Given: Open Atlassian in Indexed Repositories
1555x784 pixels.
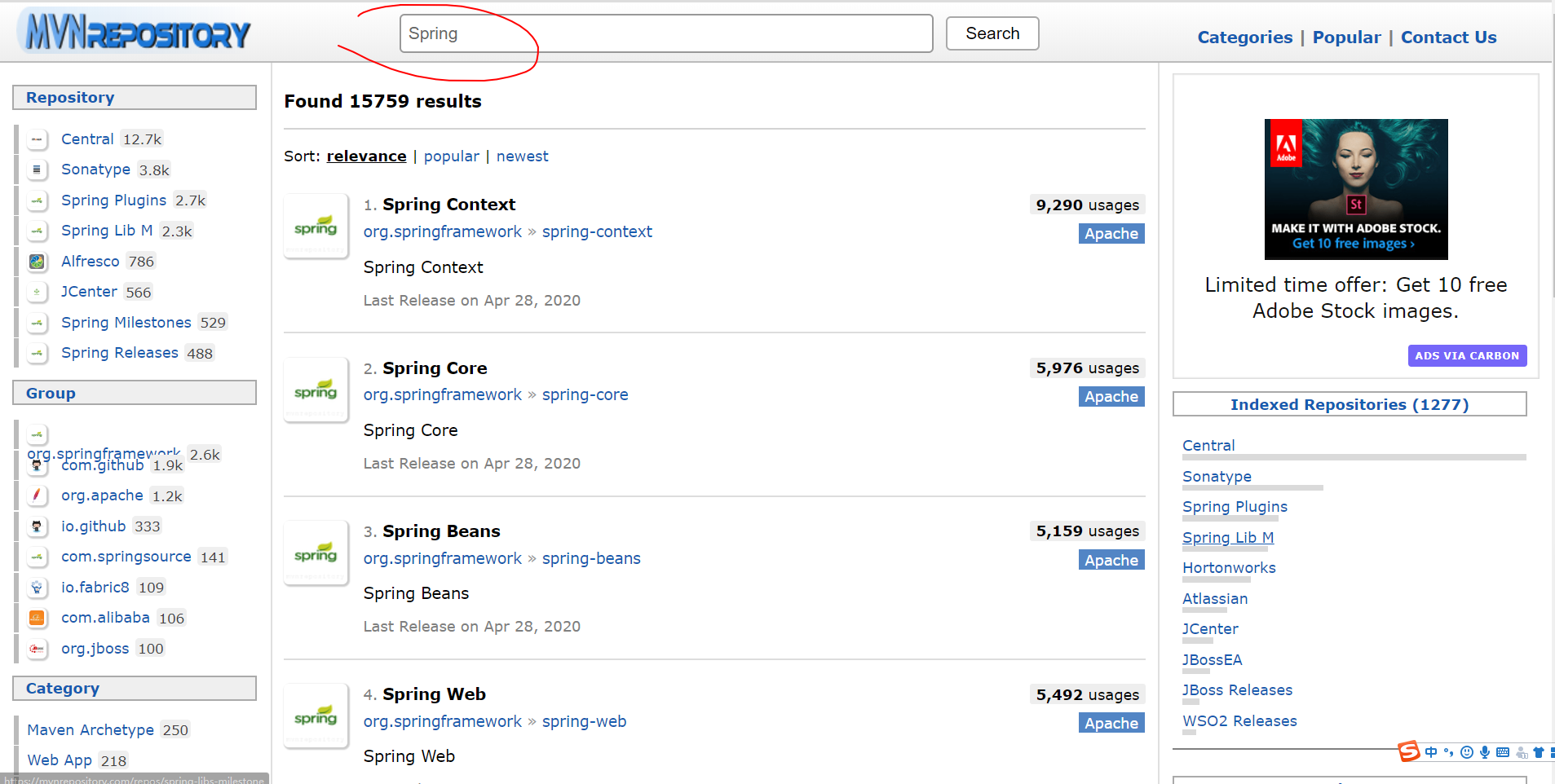Looking at the screenshot, I should point(1215,599).
